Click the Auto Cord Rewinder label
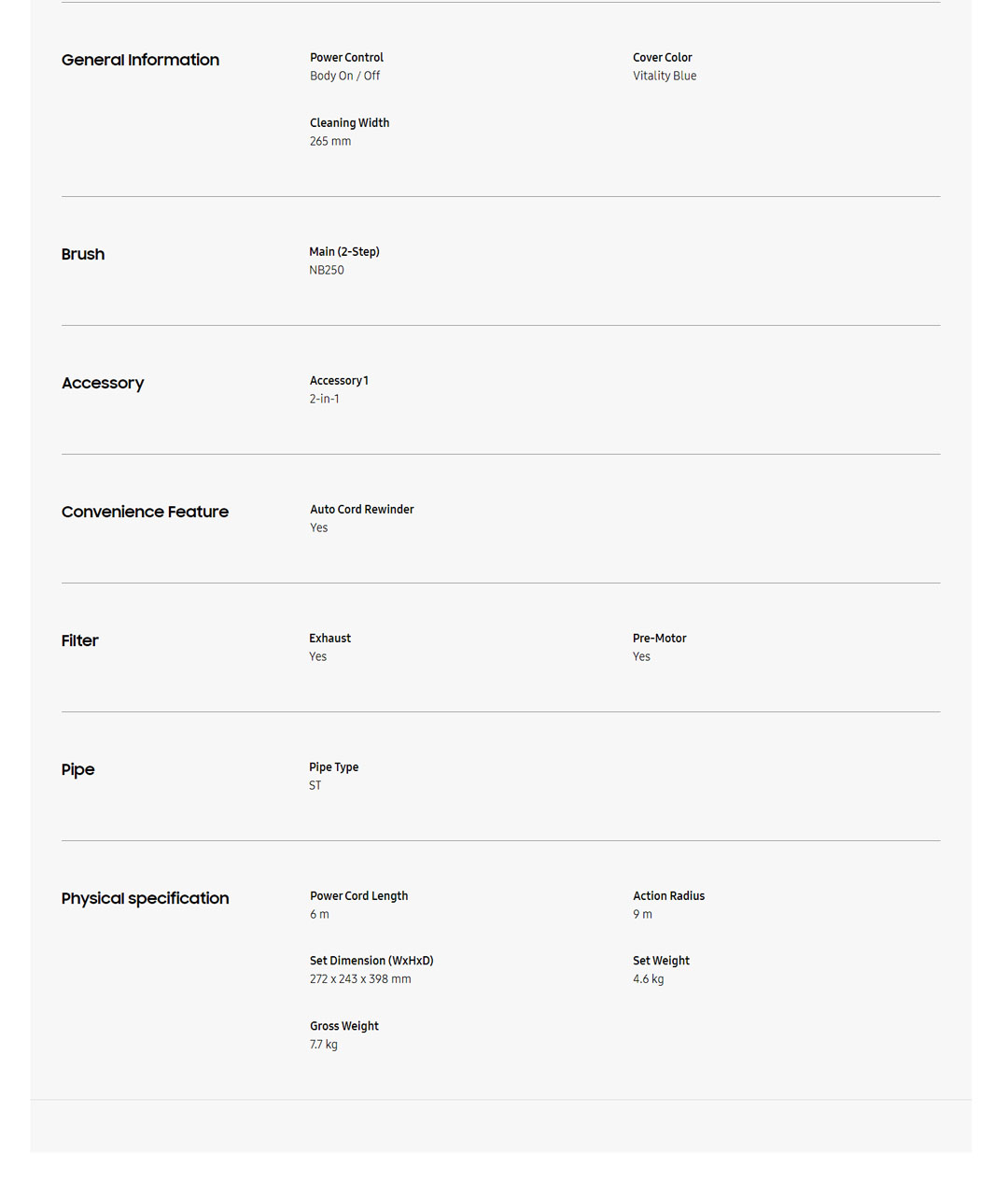Screen dimensions: 1008x1195 pos(361,510)
